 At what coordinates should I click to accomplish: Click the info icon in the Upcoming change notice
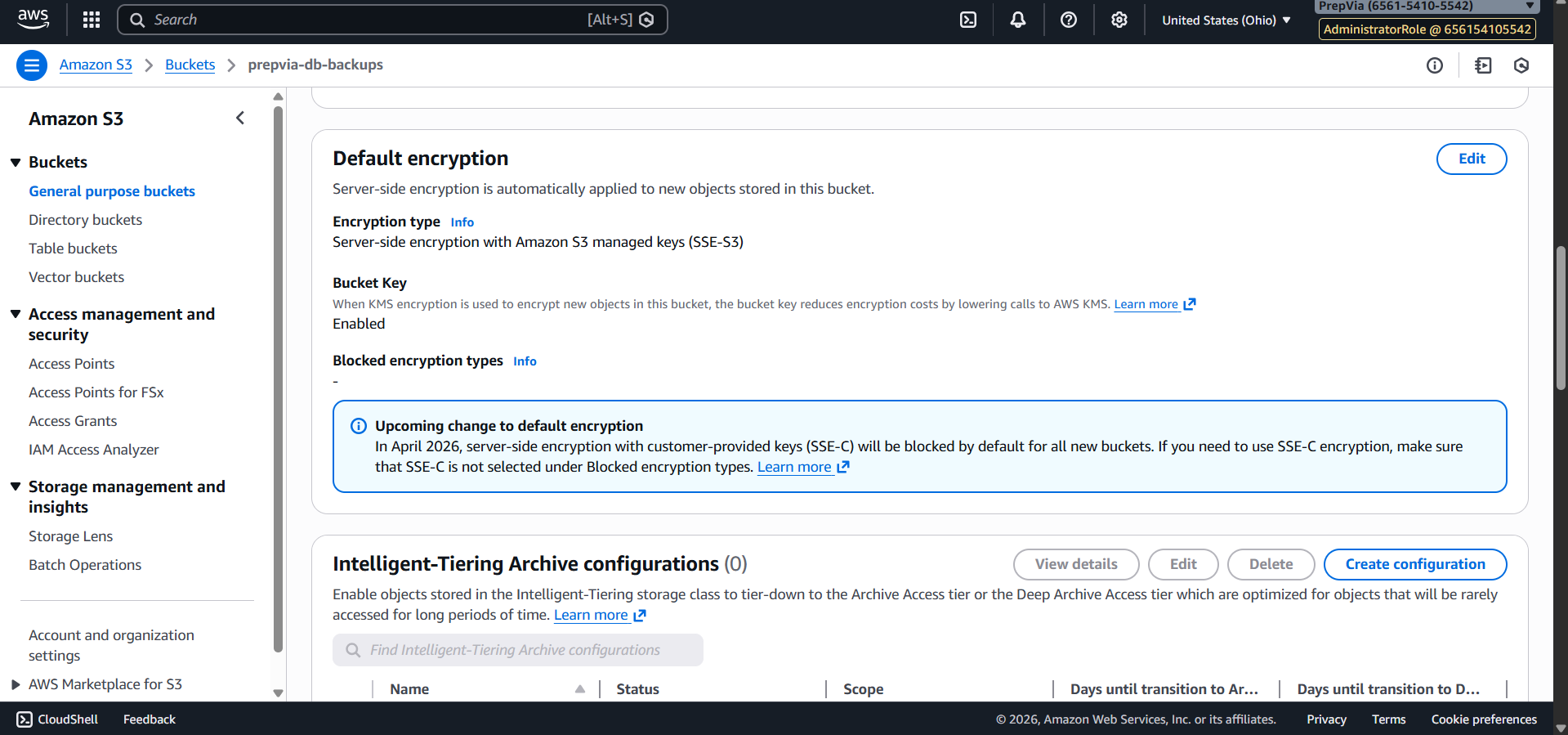pyautogui.click(x=359, y=426)
